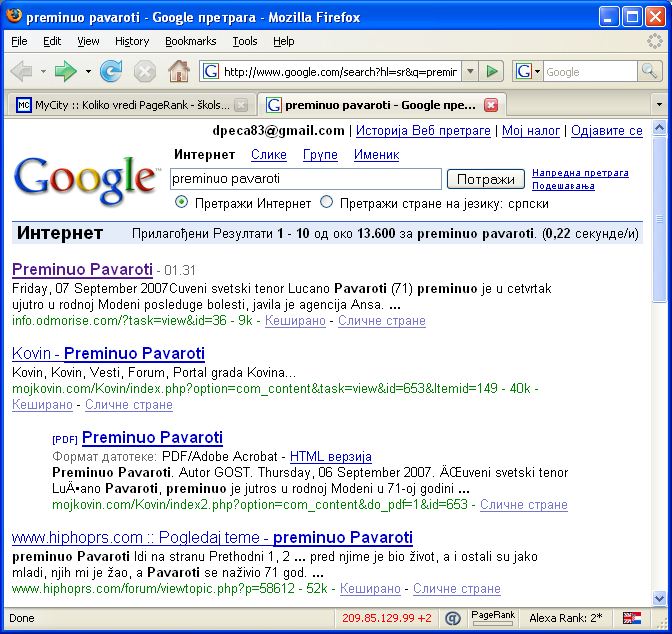This screenshot has width=672, height=634.
Task: Open the Edit menu
Action: pos(52,41)
